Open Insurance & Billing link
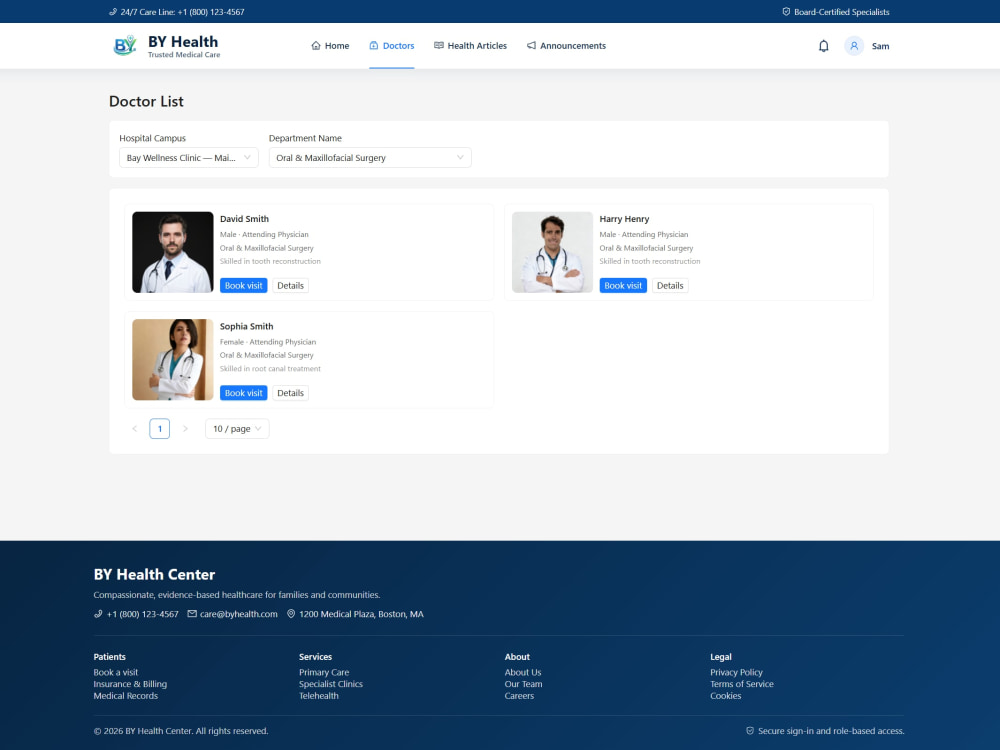The width and height of the screenshot is (1000, 750). pyautogui.click(x=130, y=684)
